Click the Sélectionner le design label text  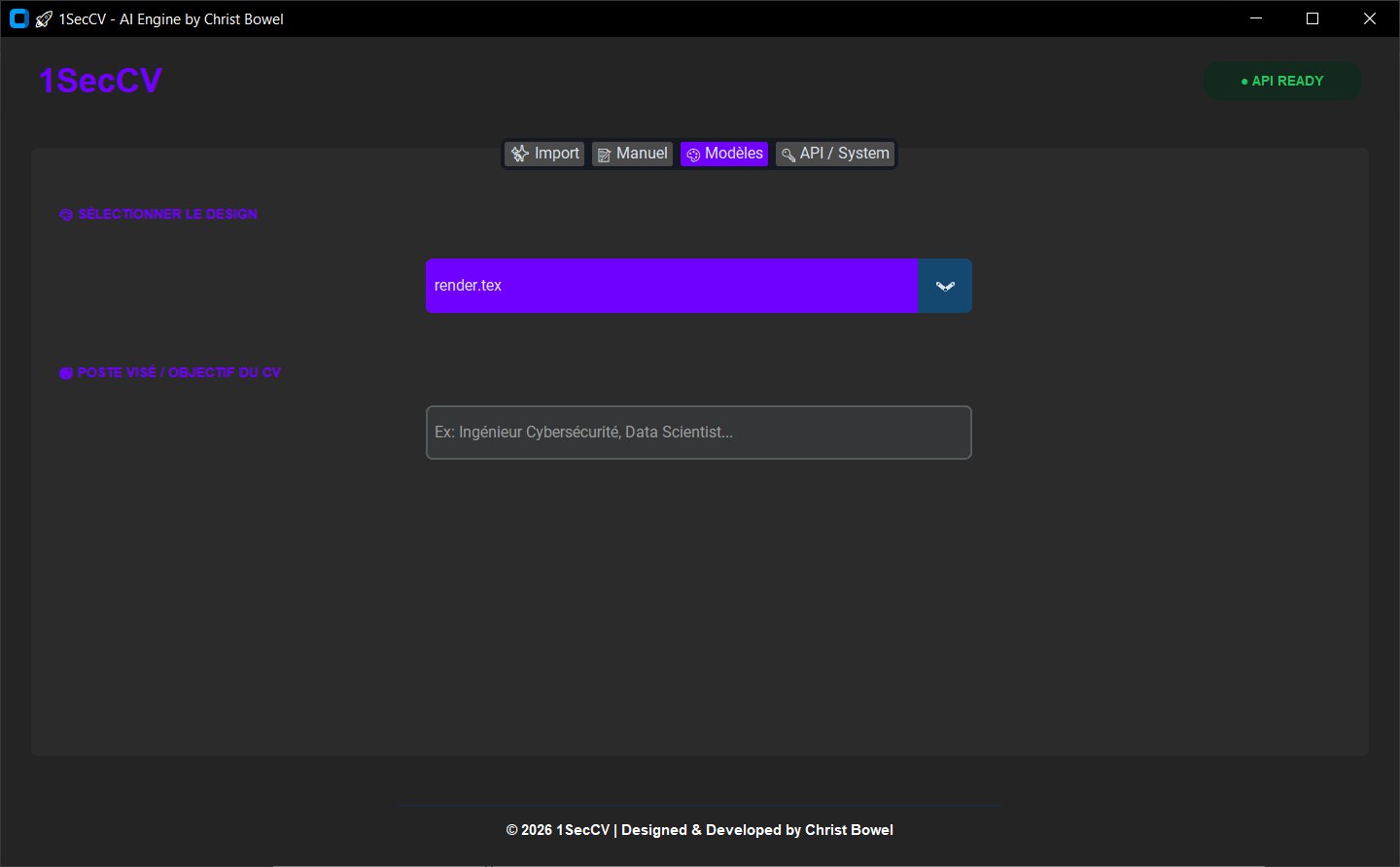tap(167, 214)
